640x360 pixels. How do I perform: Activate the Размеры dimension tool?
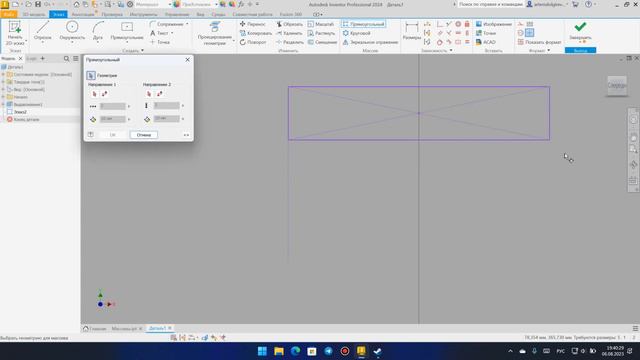411,31
